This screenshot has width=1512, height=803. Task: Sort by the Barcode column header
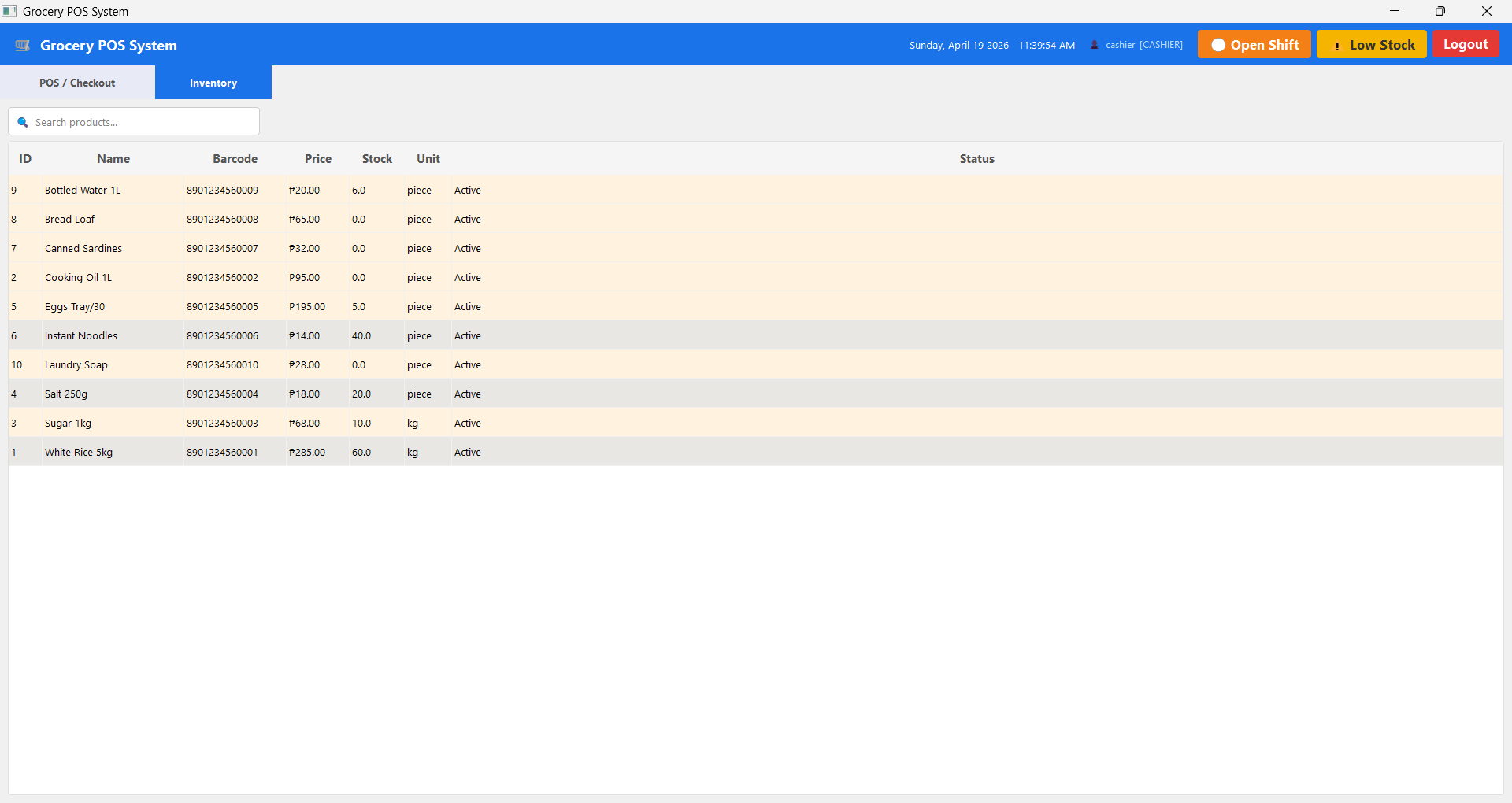click(x=235, y=159)
